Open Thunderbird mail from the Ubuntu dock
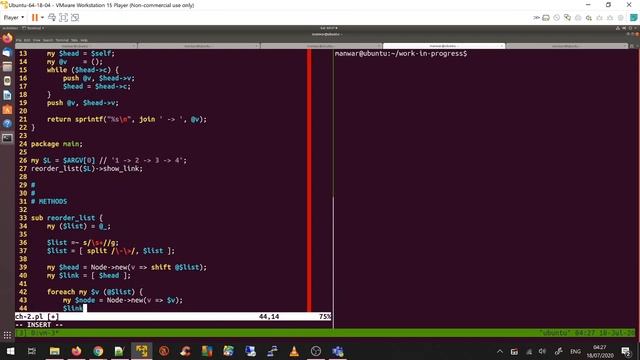 pyautogui.click(x=7, y=53)
